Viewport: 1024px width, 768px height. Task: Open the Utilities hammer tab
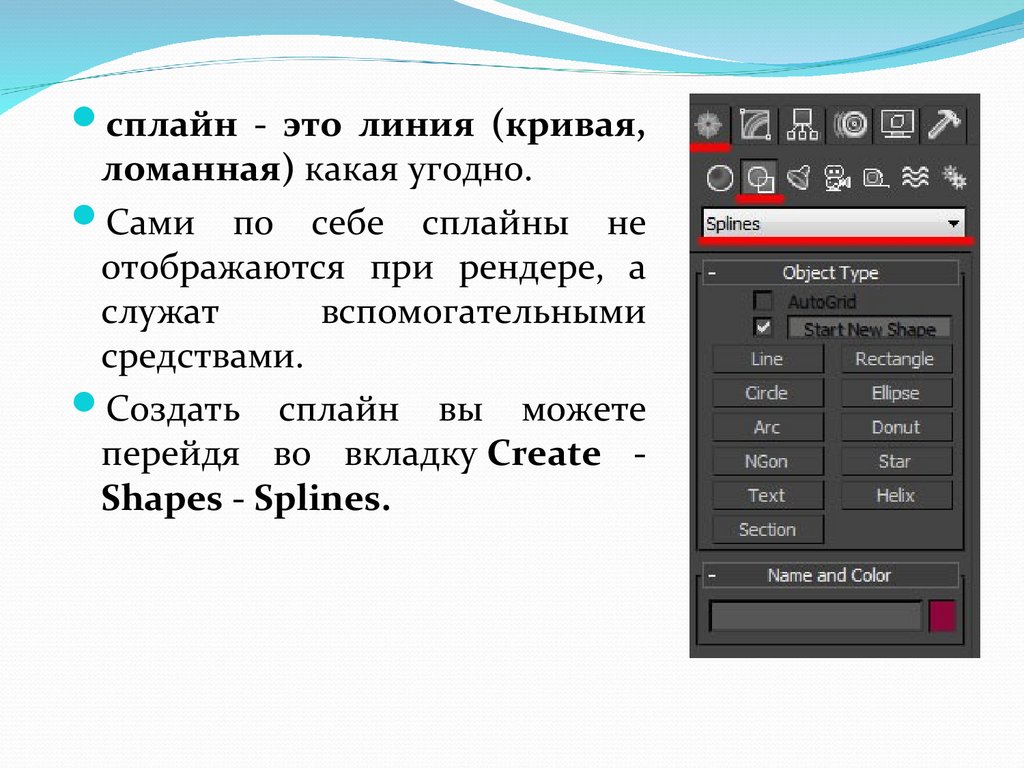[943, 124]
